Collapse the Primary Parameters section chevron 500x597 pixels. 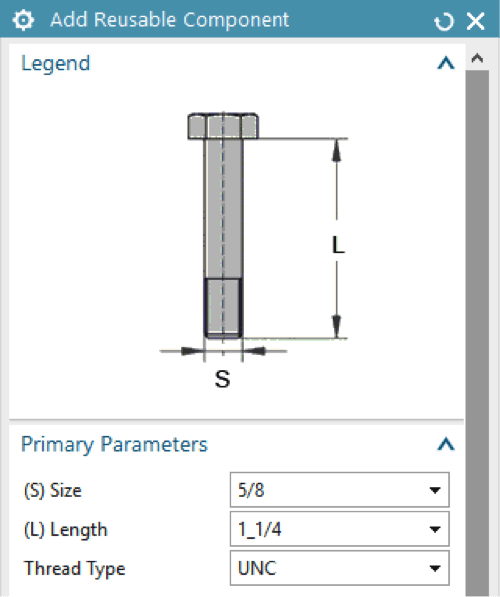click(x=446, y=444)
